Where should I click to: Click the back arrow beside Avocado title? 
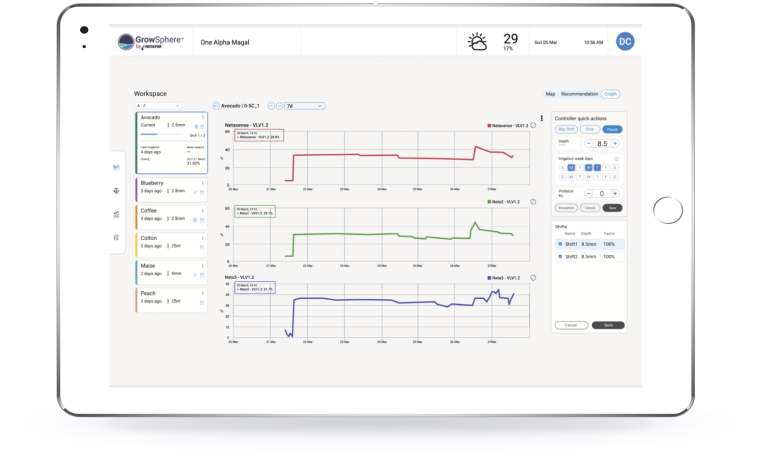click(215, 105)
